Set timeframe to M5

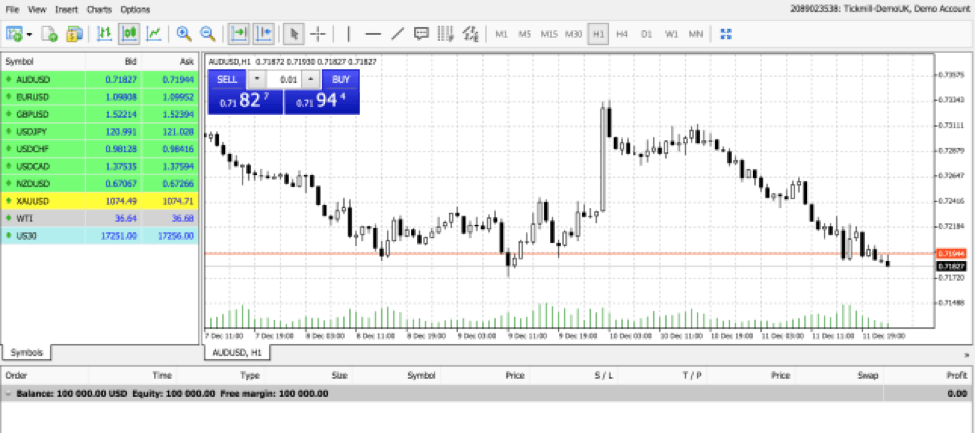point(525,34)
